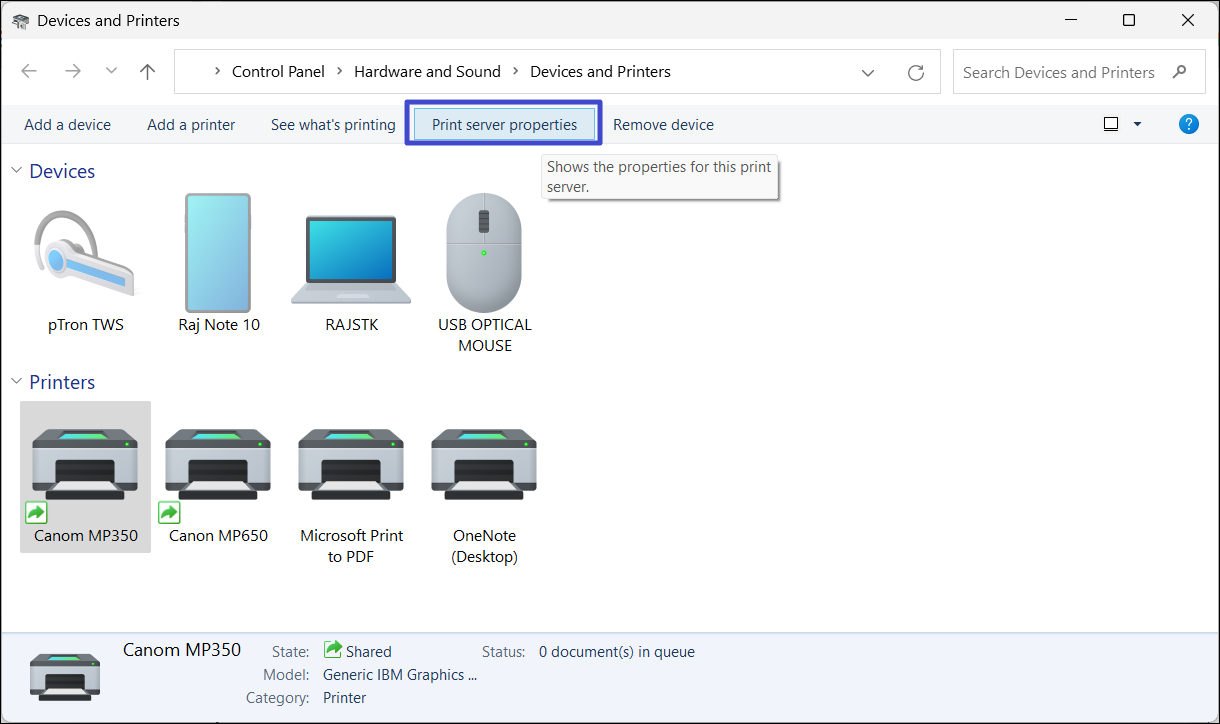
Task: Open the recent locations dropdown
Action: point(111,72)
